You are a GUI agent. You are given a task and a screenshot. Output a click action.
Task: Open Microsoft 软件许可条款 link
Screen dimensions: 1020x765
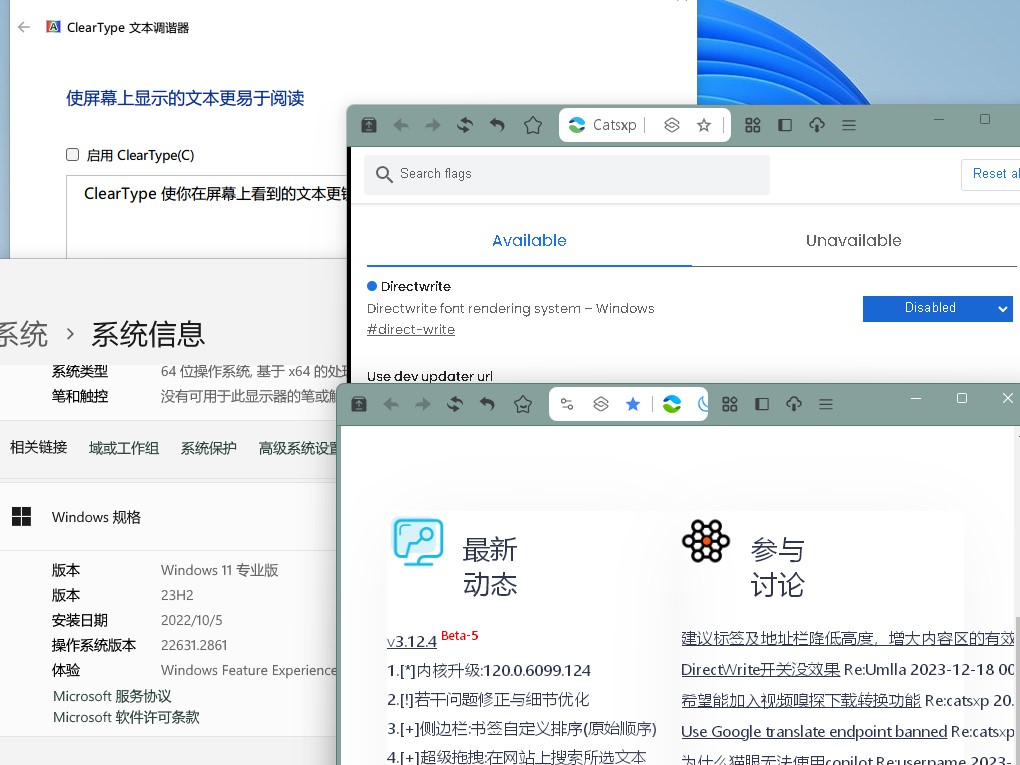126,718
